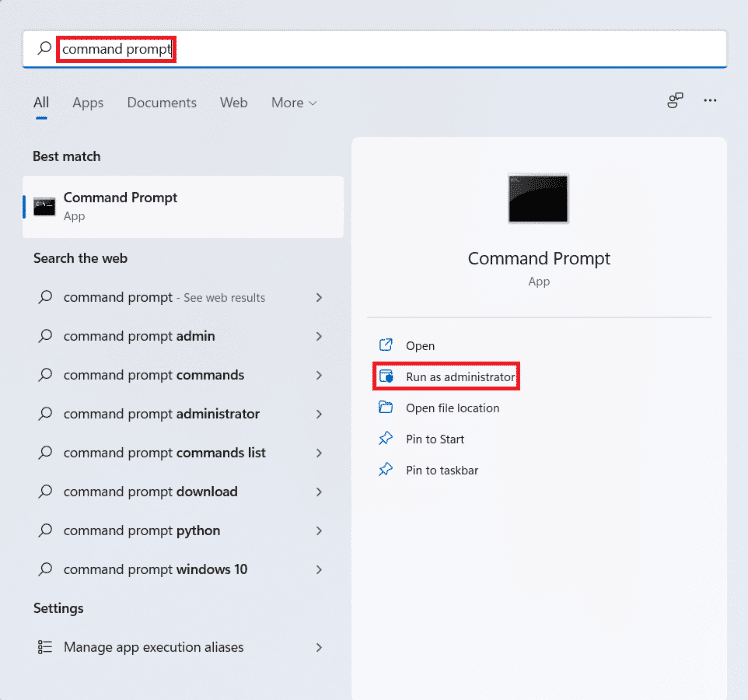
Task: Expand the 'command prompt admin' suggestion chevron
Action: pos(319,336)
